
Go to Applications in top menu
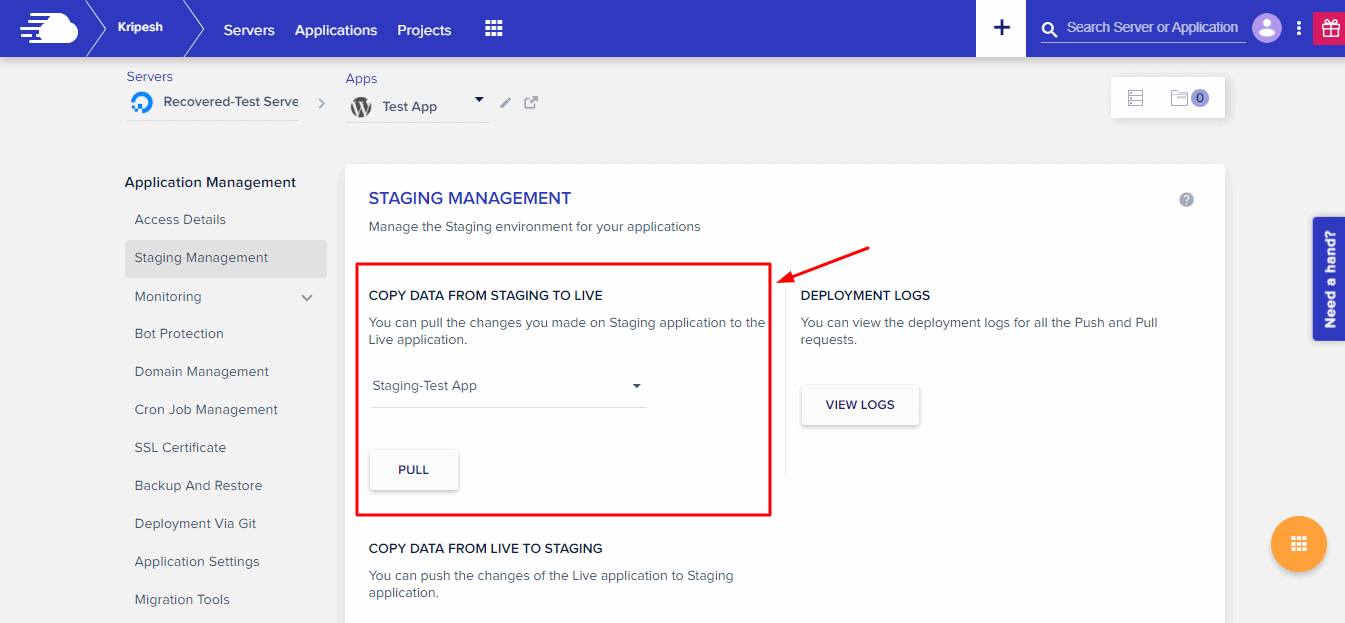click(336, 30)
